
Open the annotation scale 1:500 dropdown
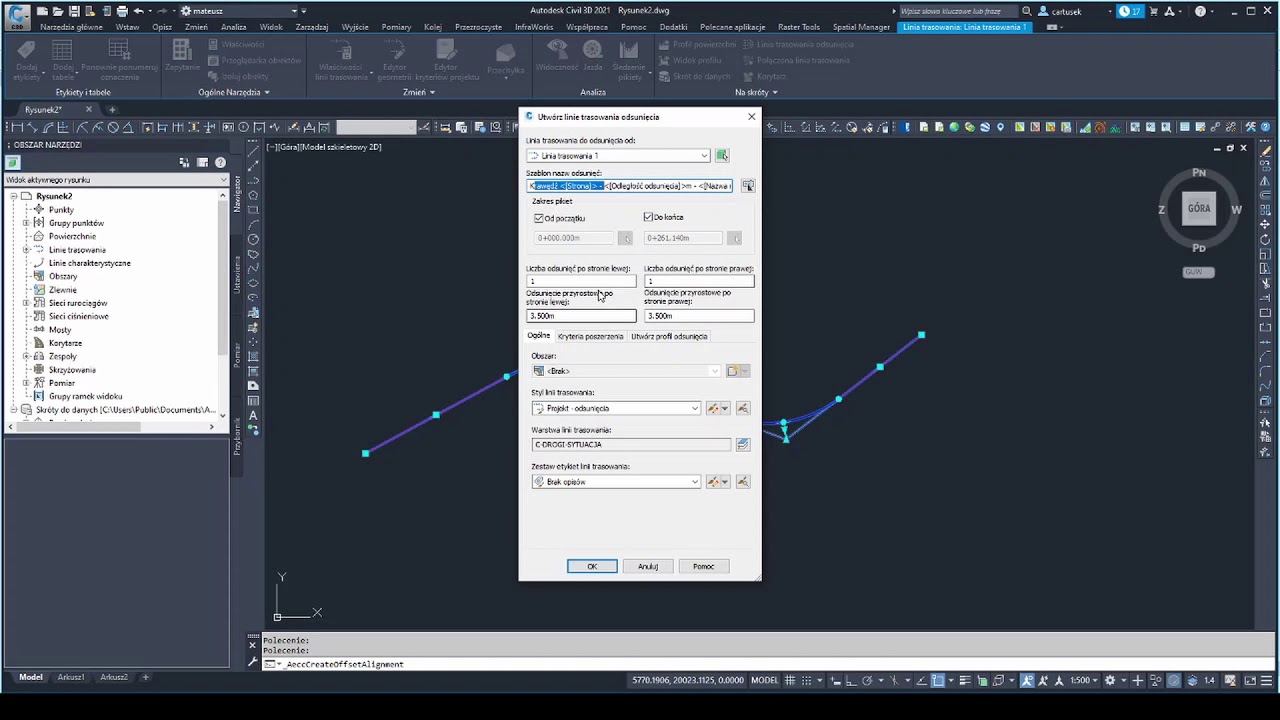pyautogui.click(x=1085, y=680)
